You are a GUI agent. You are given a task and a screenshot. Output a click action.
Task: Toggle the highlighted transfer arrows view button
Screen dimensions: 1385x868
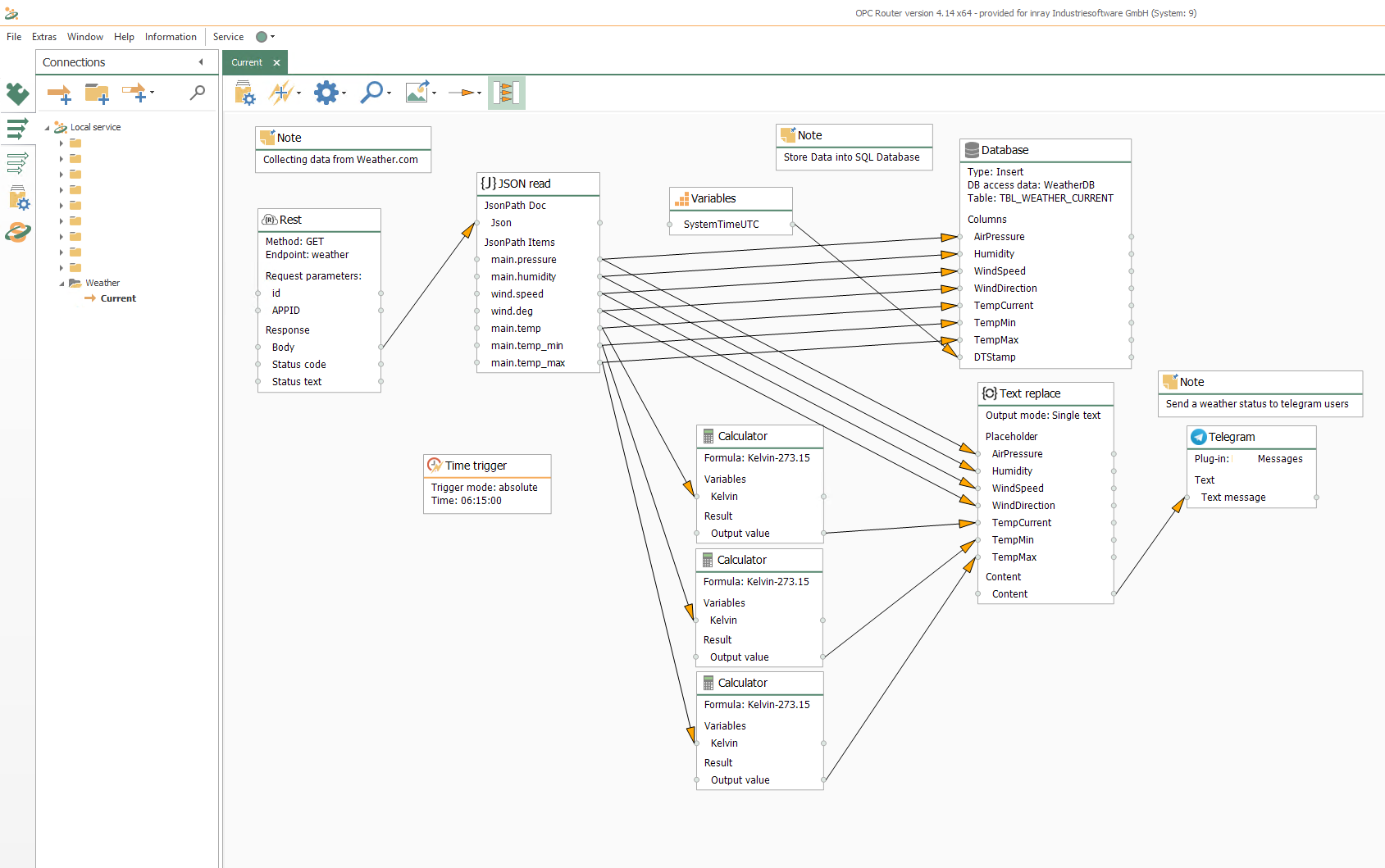coord(506,93)
